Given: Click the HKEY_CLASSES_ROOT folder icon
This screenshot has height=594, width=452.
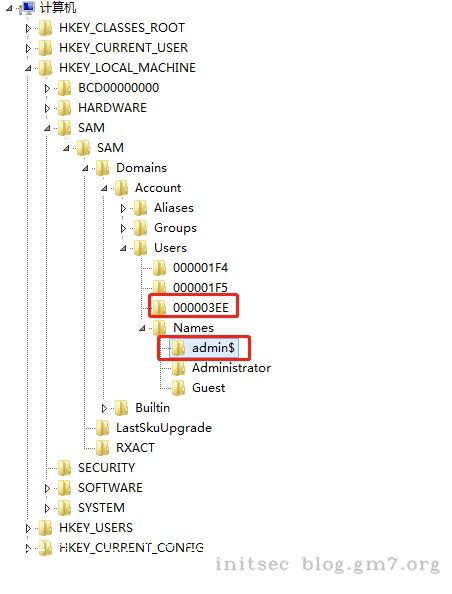Looking at the screenshot, I should coord(46,28).
